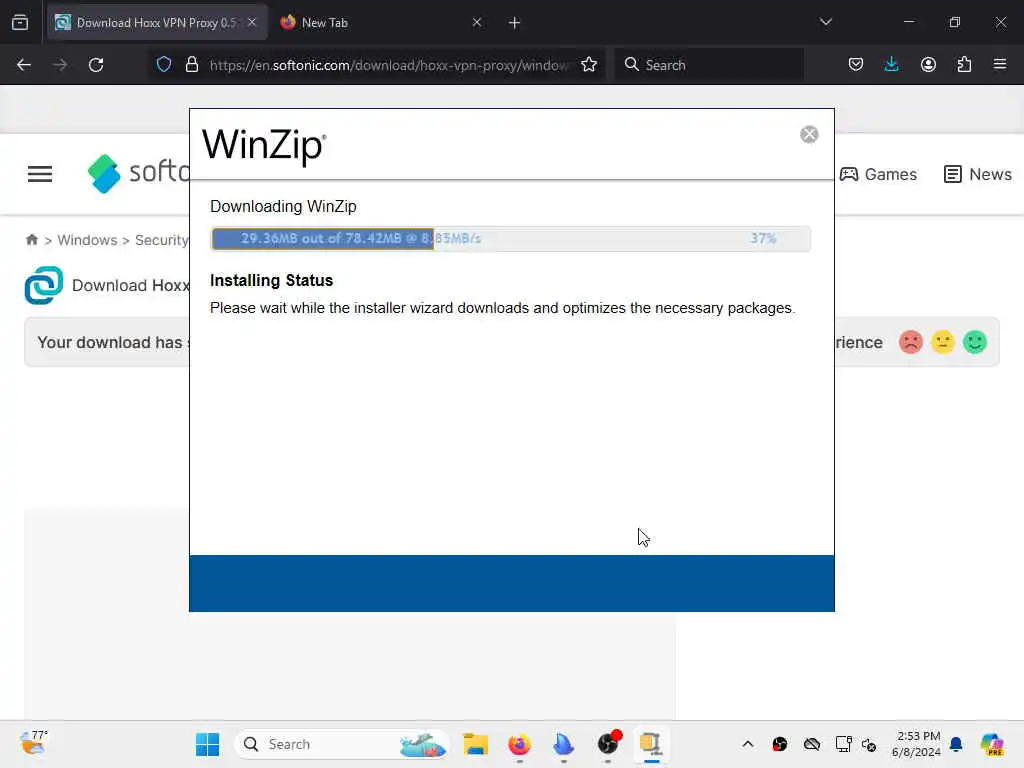The width and height of the screenshot is (1024, 768).
Task: Click the WinZip download progress bar
Action: click(511, 238)
